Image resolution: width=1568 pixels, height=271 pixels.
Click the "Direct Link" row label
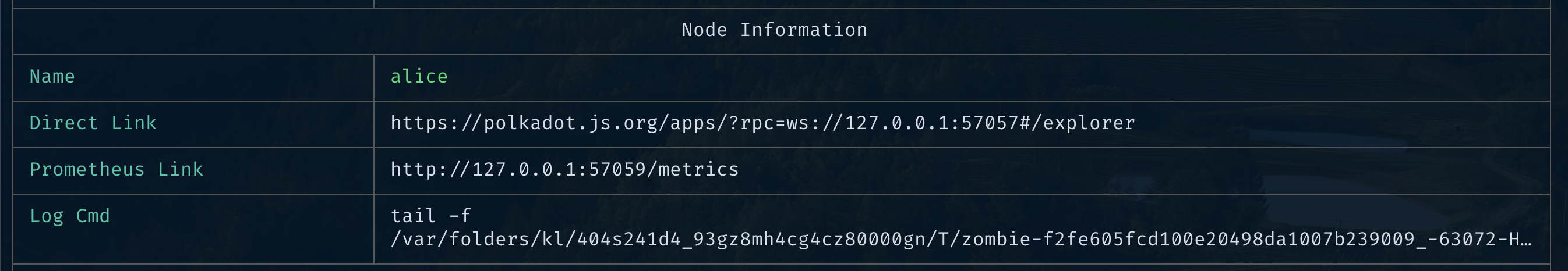[93, 123]
